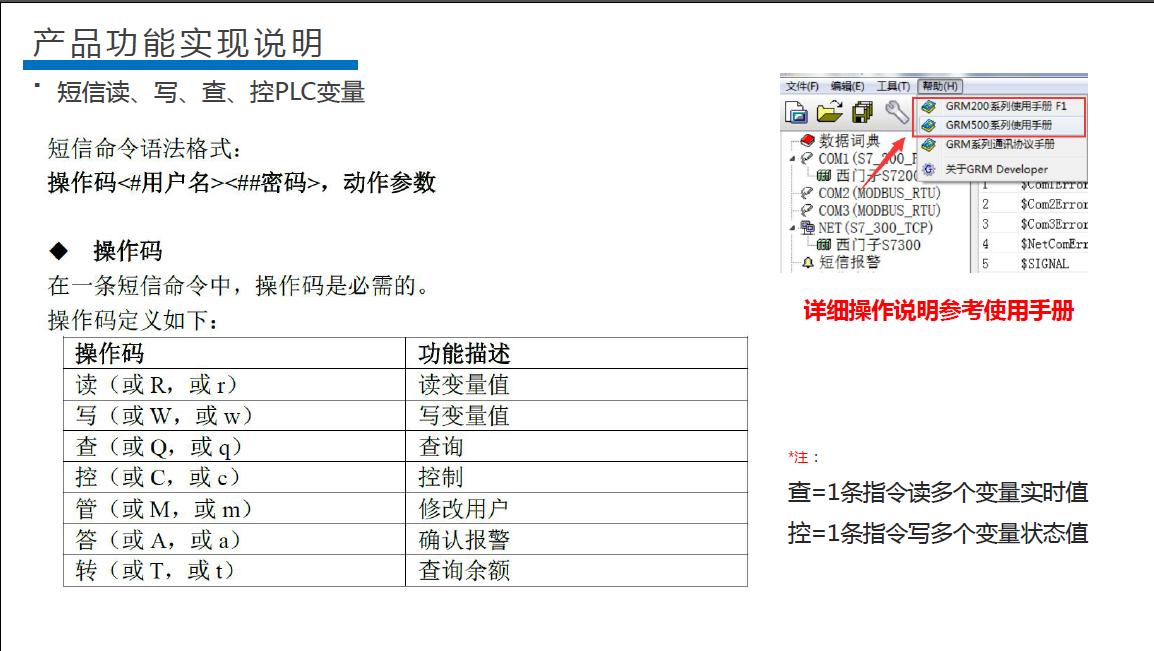Collapse the COM1 tree node
Image resolution: width=1154 pixels, height=651 pixels.
[x=793, y=158]
